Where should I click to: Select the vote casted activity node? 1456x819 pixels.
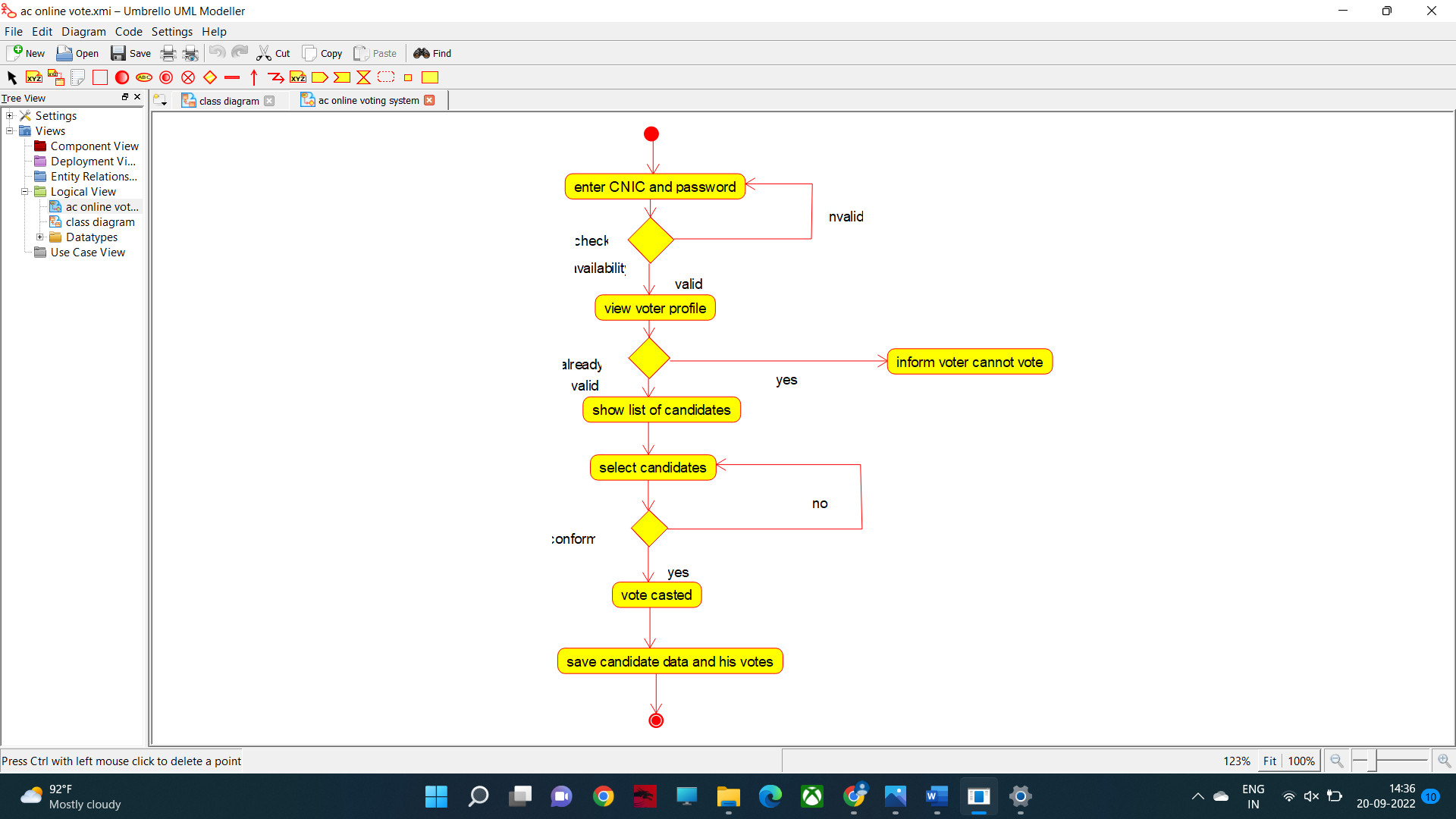(656, 595)
